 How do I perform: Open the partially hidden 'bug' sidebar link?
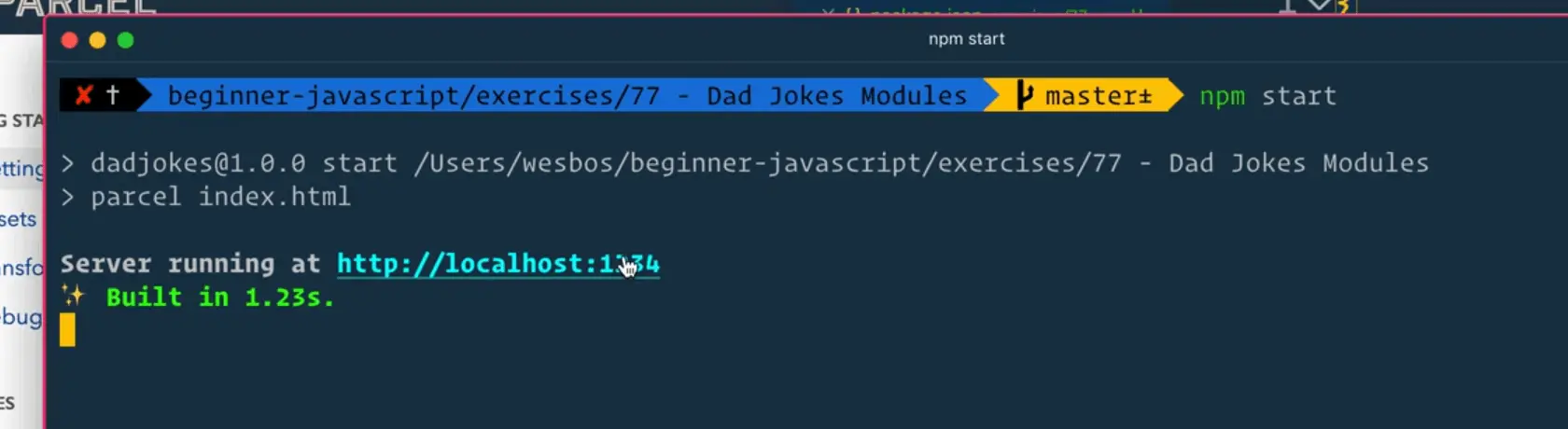point(21,317)
